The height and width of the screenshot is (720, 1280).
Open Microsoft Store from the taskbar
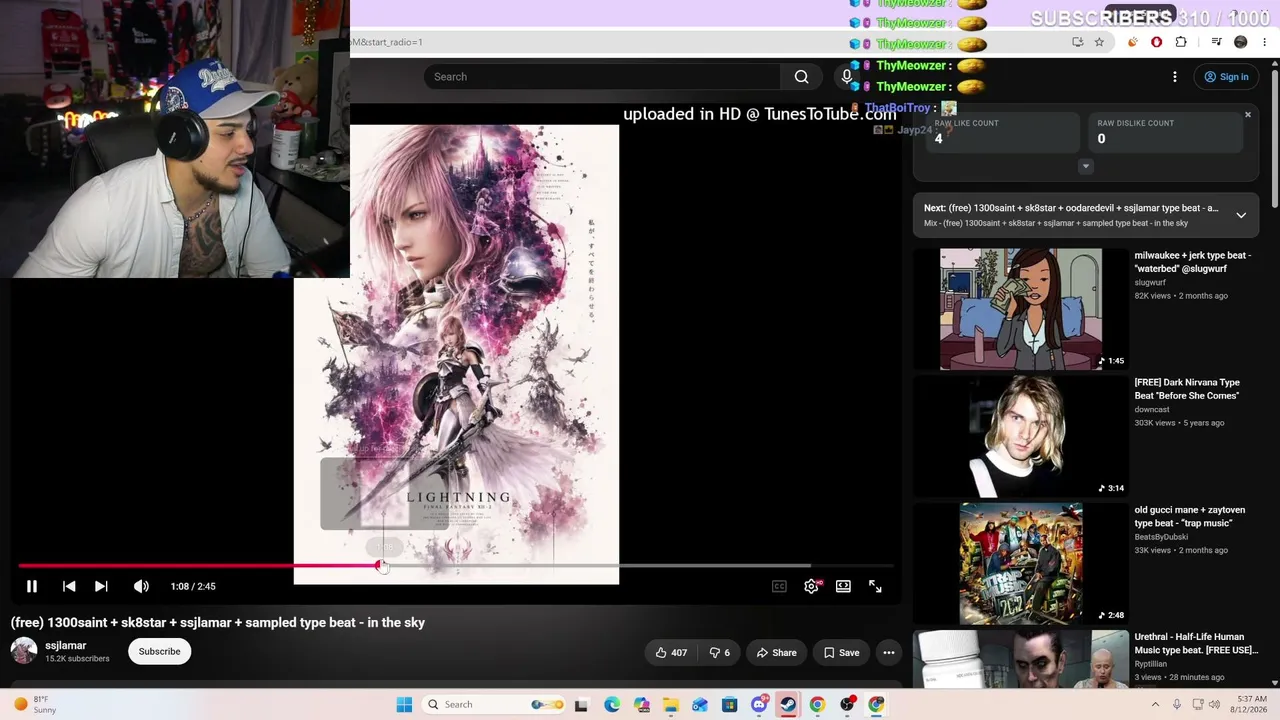pyautogui.click(x=729, y=705)
